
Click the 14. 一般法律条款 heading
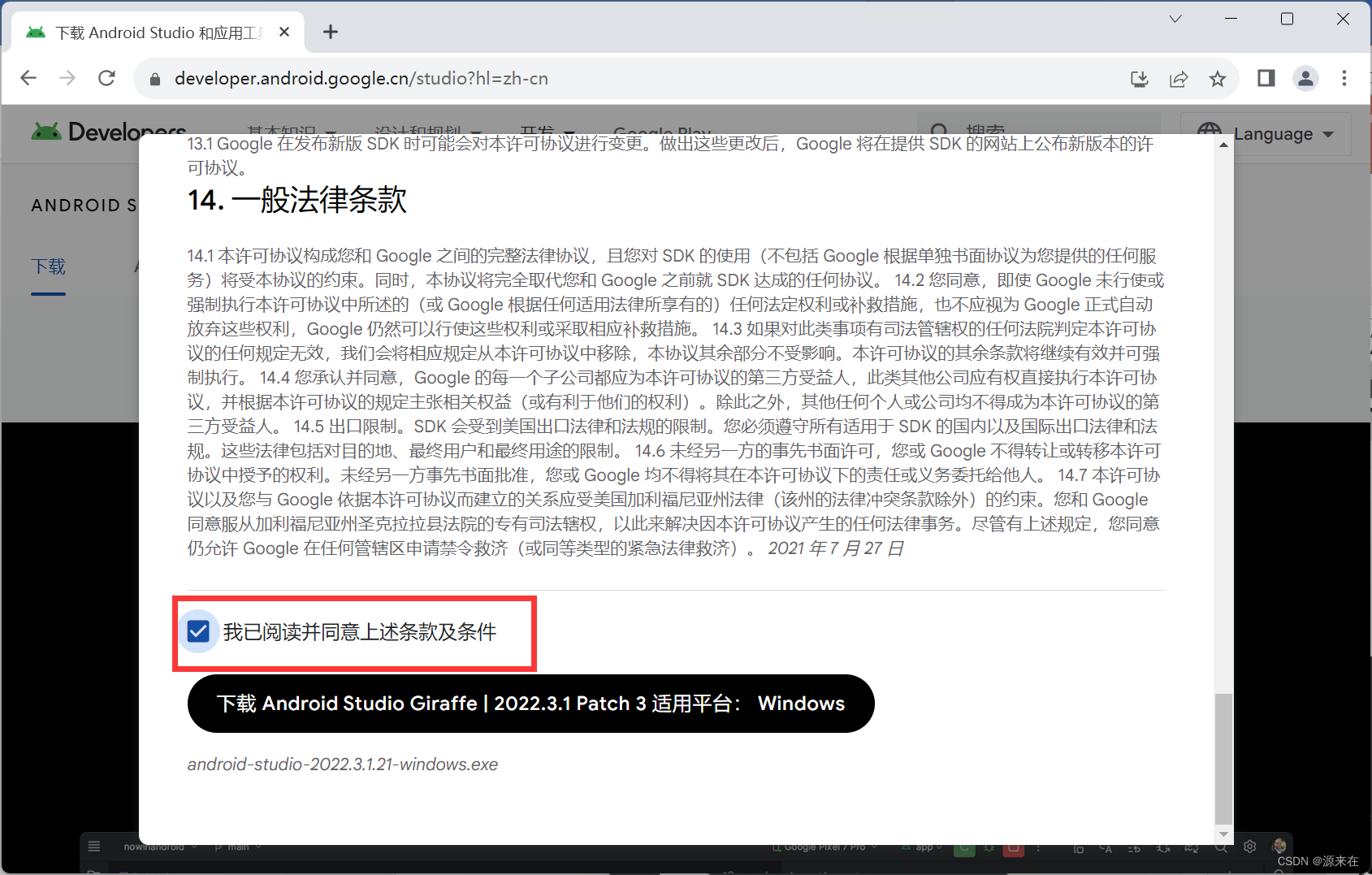297,200
